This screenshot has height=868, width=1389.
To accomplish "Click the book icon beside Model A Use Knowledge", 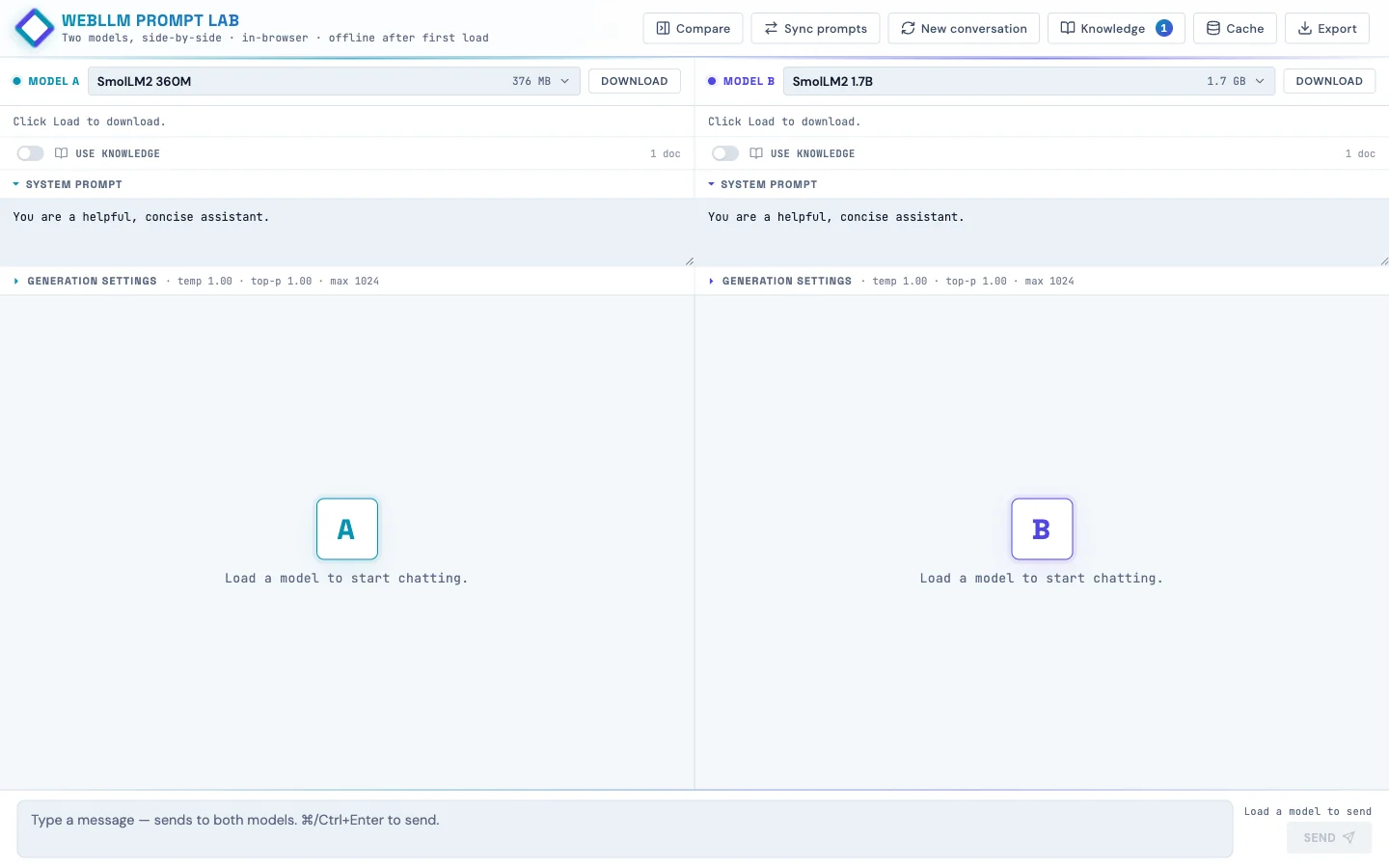I will [62, 153].
